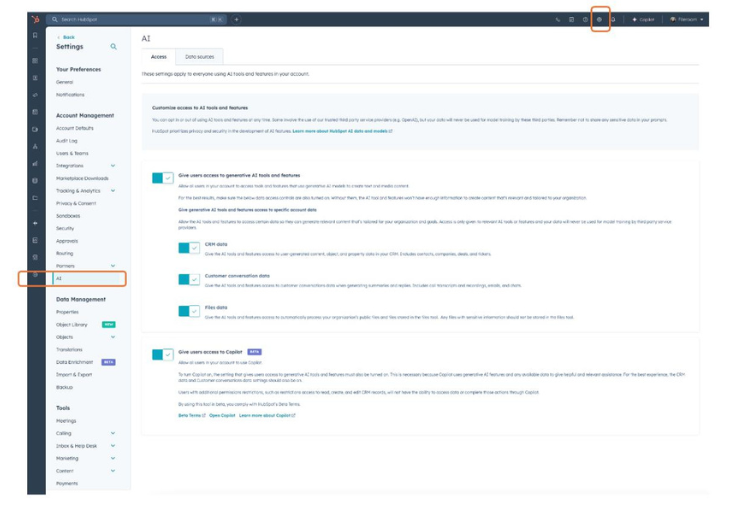
Task: Click the magnifier icon beside Settings heading
Action: pyautogui.click(x=114, y=46)
